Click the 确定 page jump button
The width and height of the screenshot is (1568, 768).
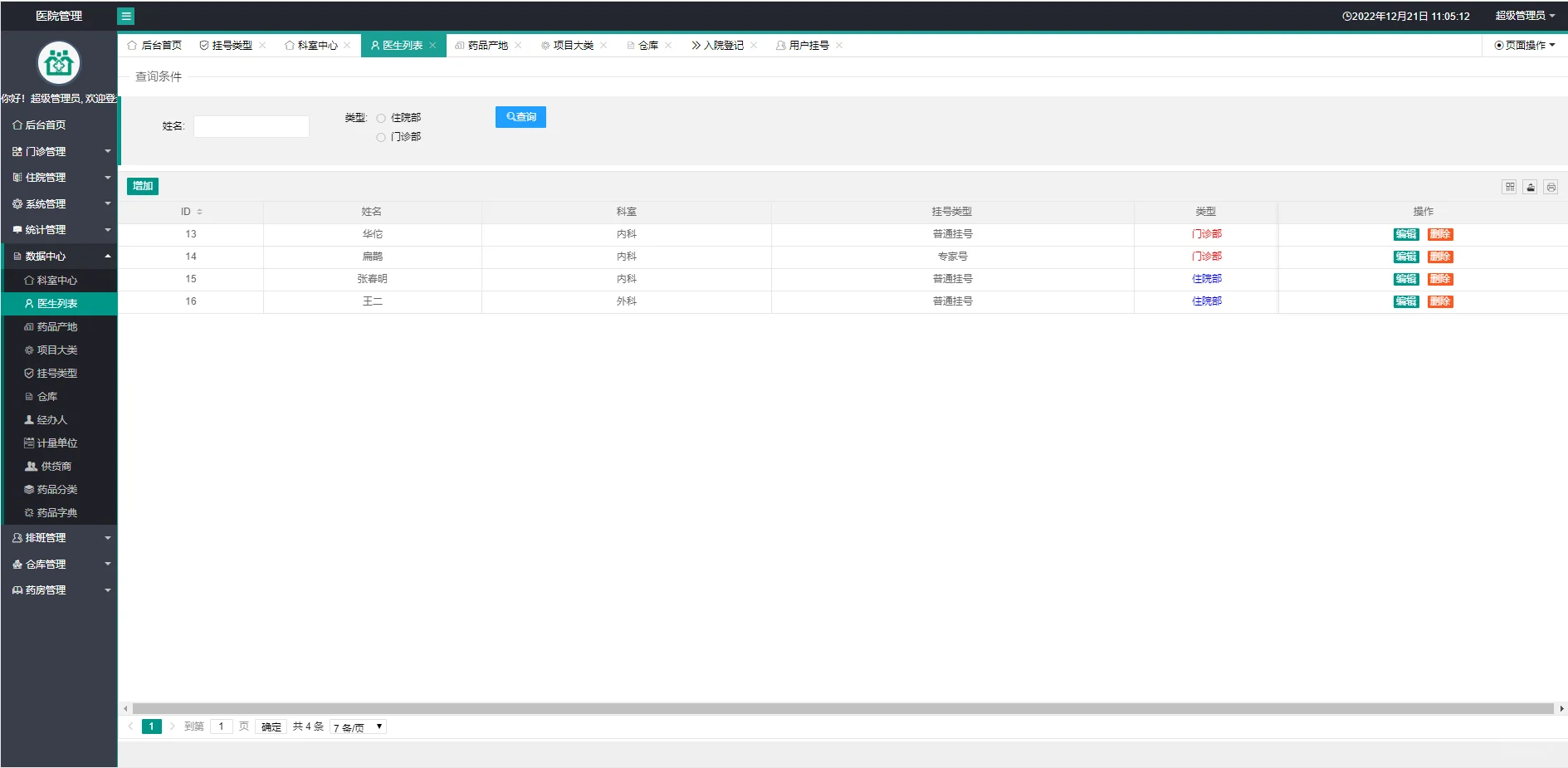point(271,726)
